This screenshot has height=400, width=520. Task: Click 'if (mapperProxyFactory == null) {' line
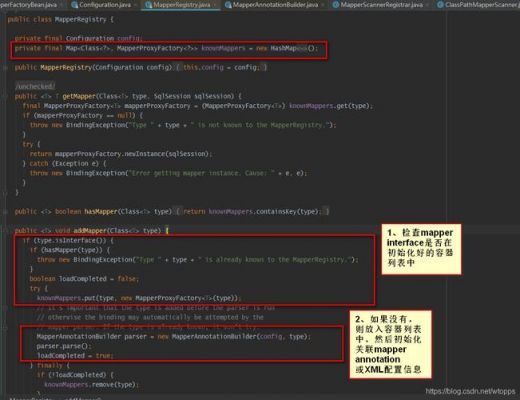point(83,116)
